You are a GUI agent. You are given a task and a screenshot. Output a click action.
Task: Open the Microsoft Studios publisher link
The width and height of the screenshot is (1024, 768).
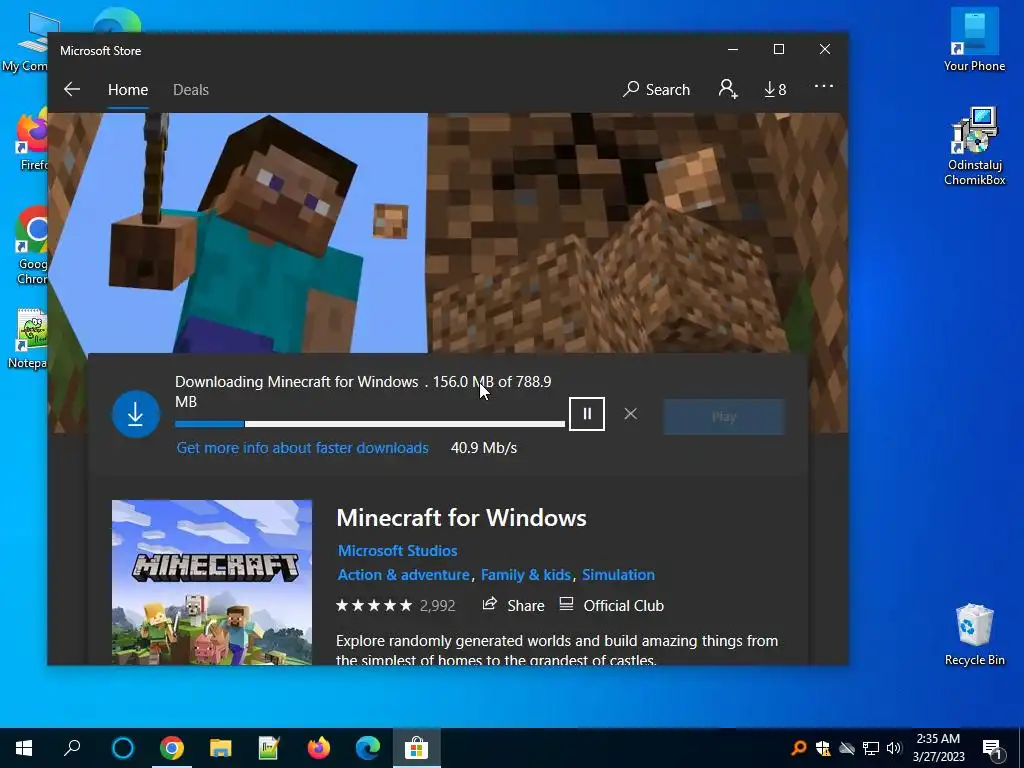(x=397, y=551)
